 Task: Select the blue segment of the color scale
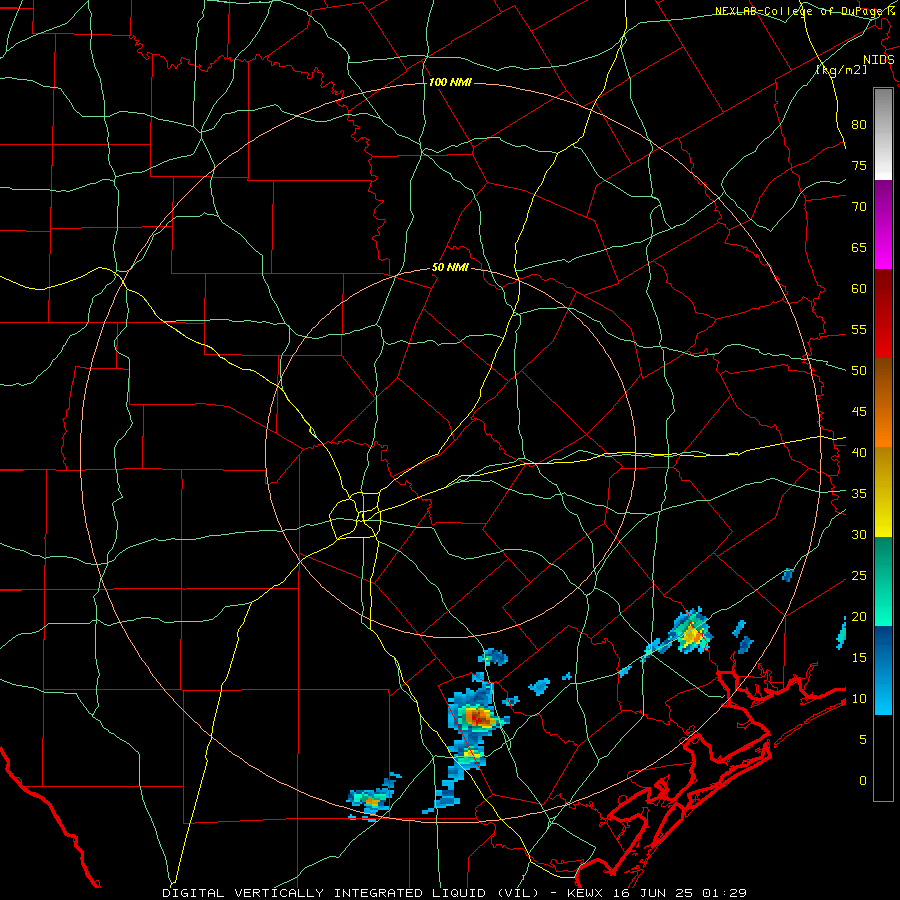pyautogui.click(x=883, y=670)
